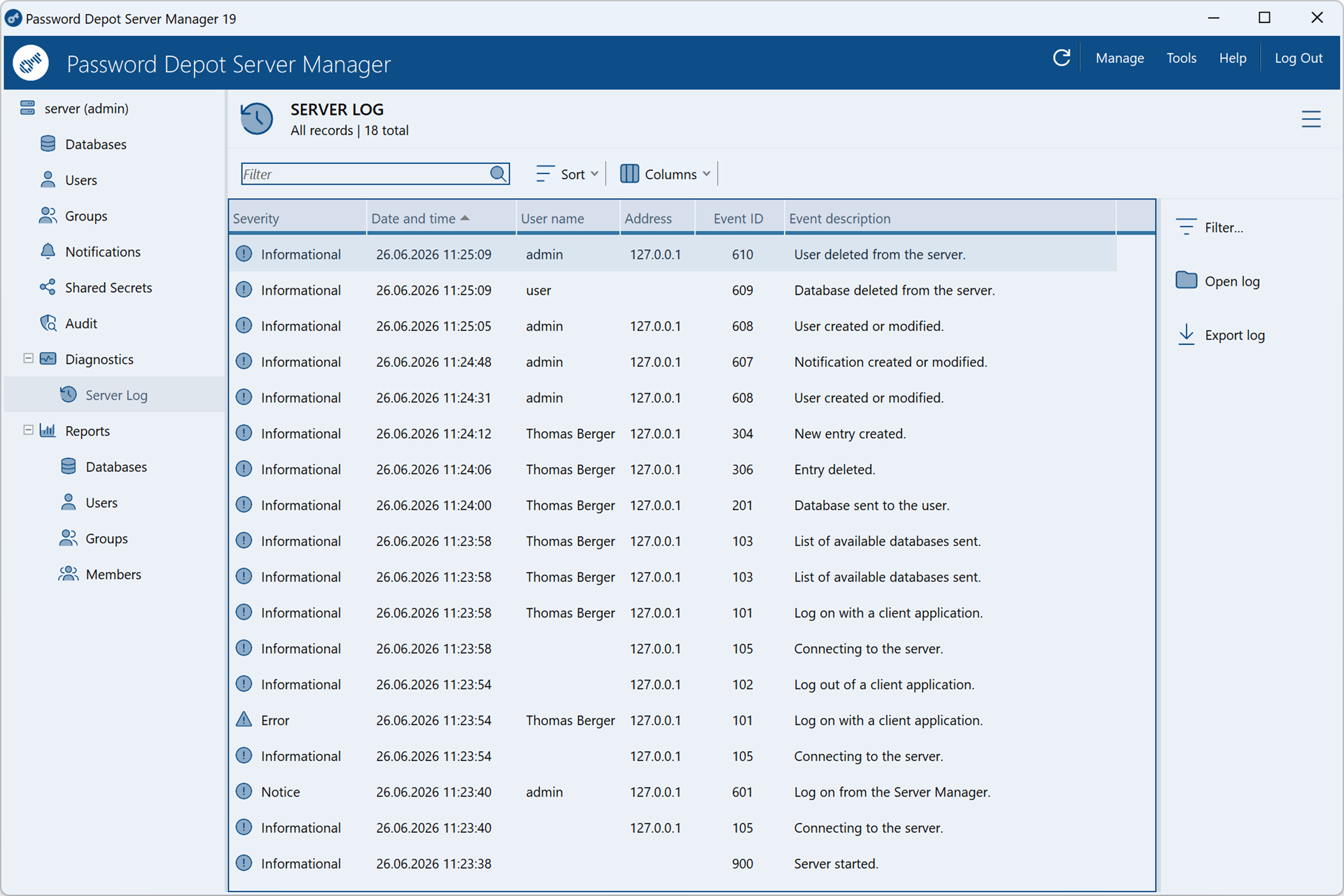
Task: Sort by Date and time column header
Action: (x=441, y=218)
